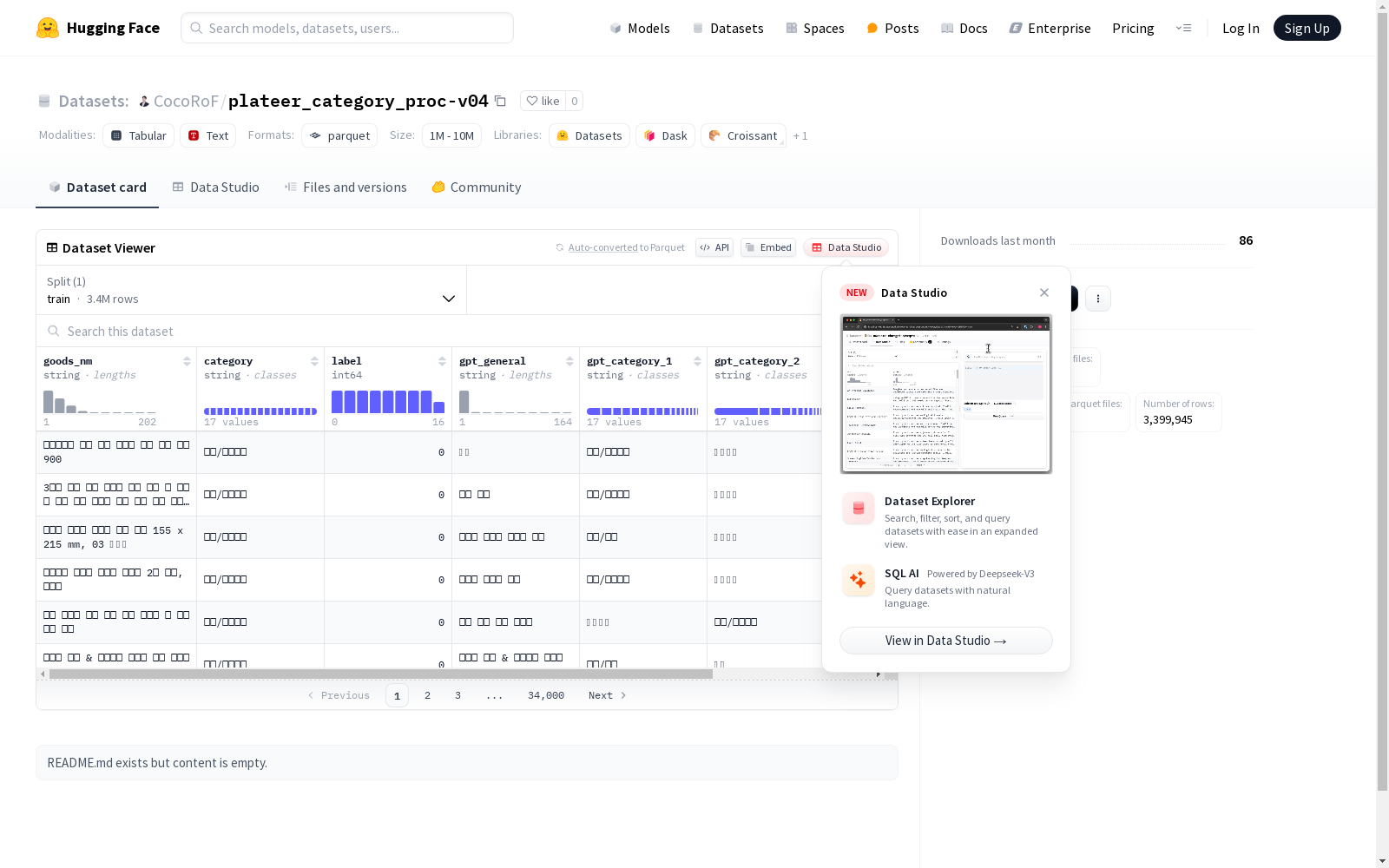The height and width of the screenshot is (868, 1389).
Task: Click the horizontal table scrollbar
Action: click(381, 674)
